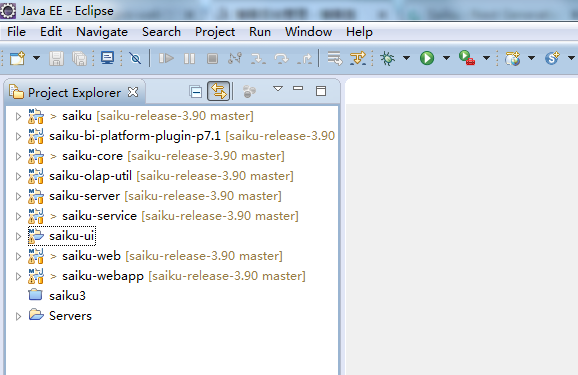
Task: Click the Step Into icon
Action: pyautogui.click(x=258, y=58)
